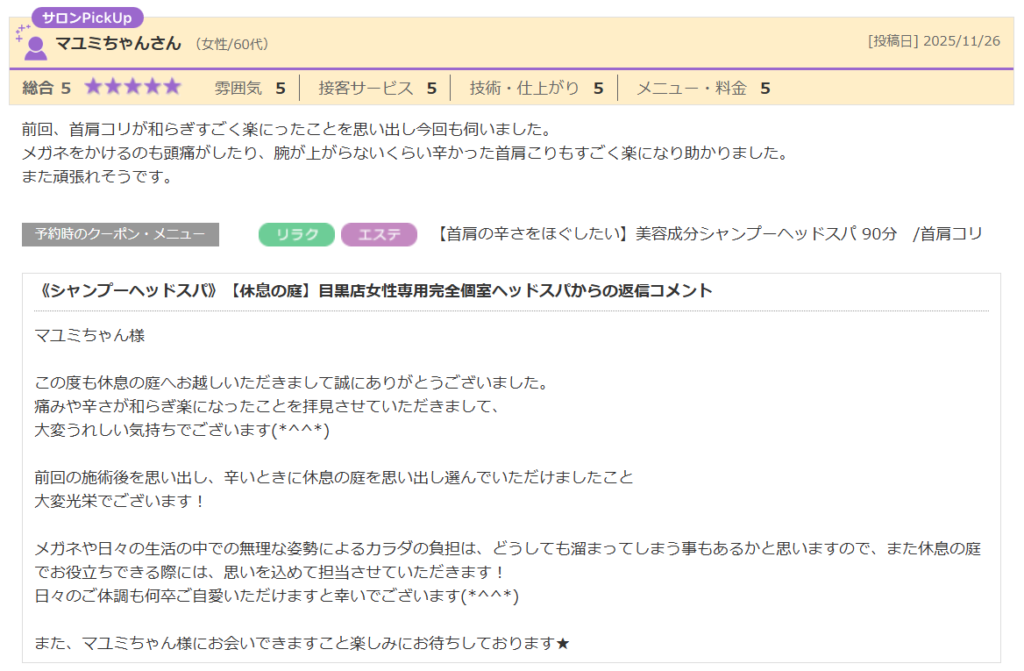Open reviewer name マユミちゃんさん
Image resolution: width=1024 pixels, height=671 pixels.
tap(118, 43)
